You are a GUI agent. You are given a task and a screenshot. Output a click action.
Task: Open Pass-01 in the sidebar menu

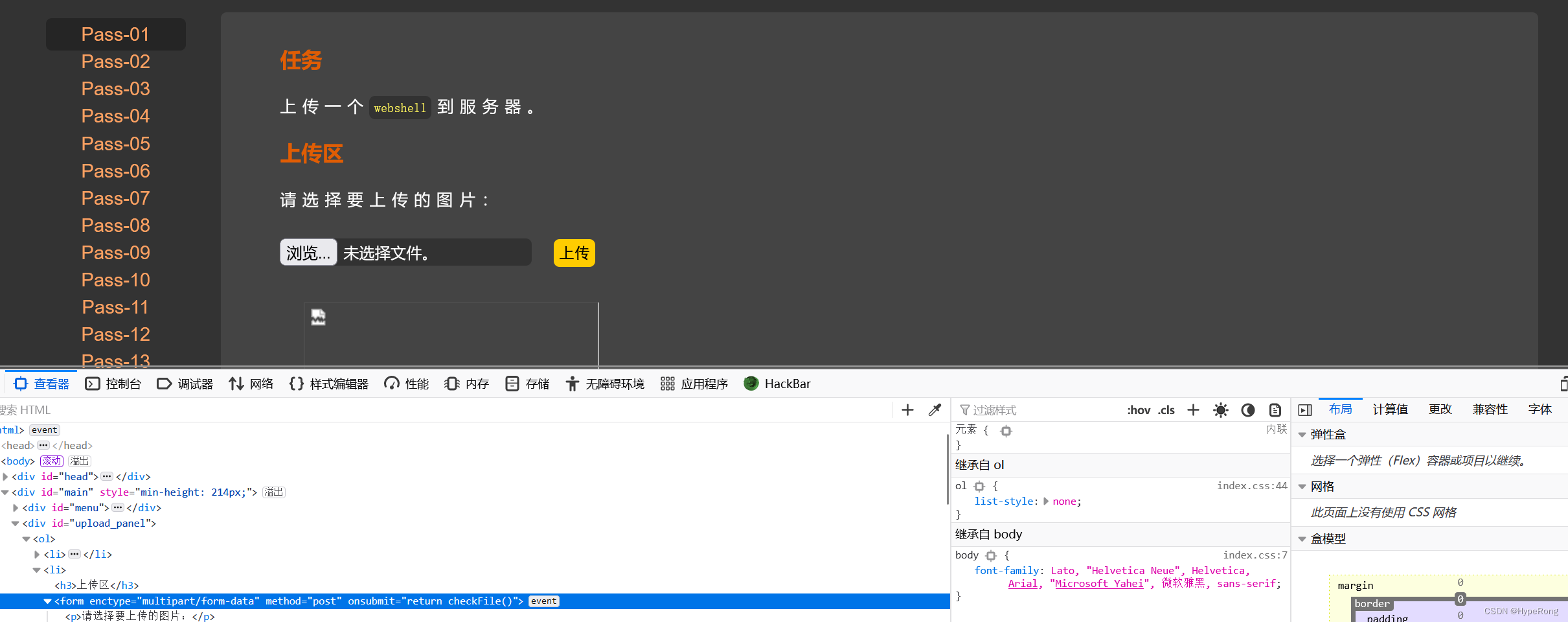115,34
